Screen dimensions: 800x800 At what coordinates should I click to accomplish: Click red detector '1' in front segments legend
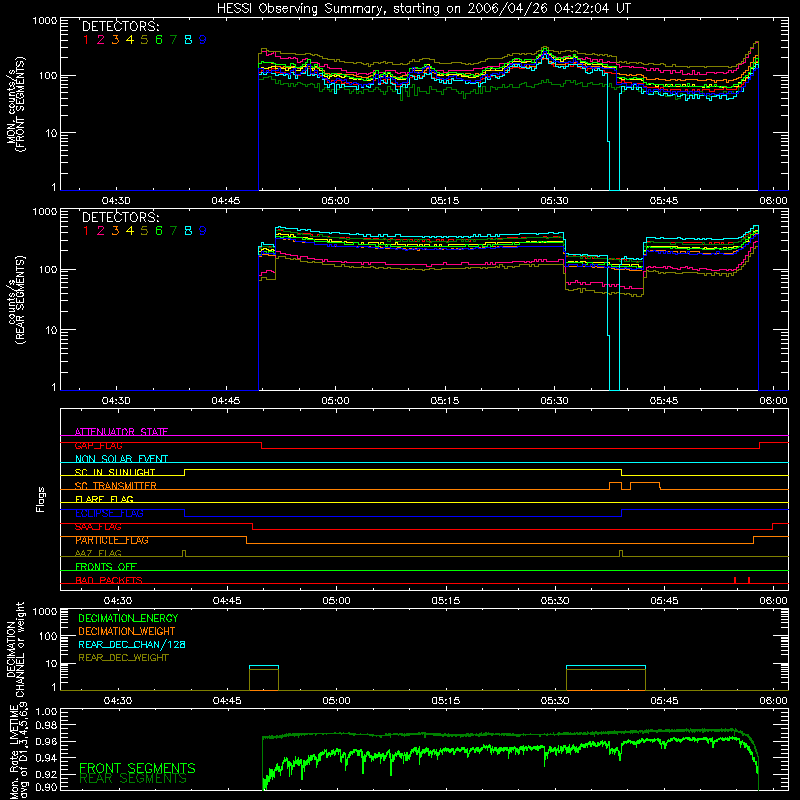pos(86,40)
